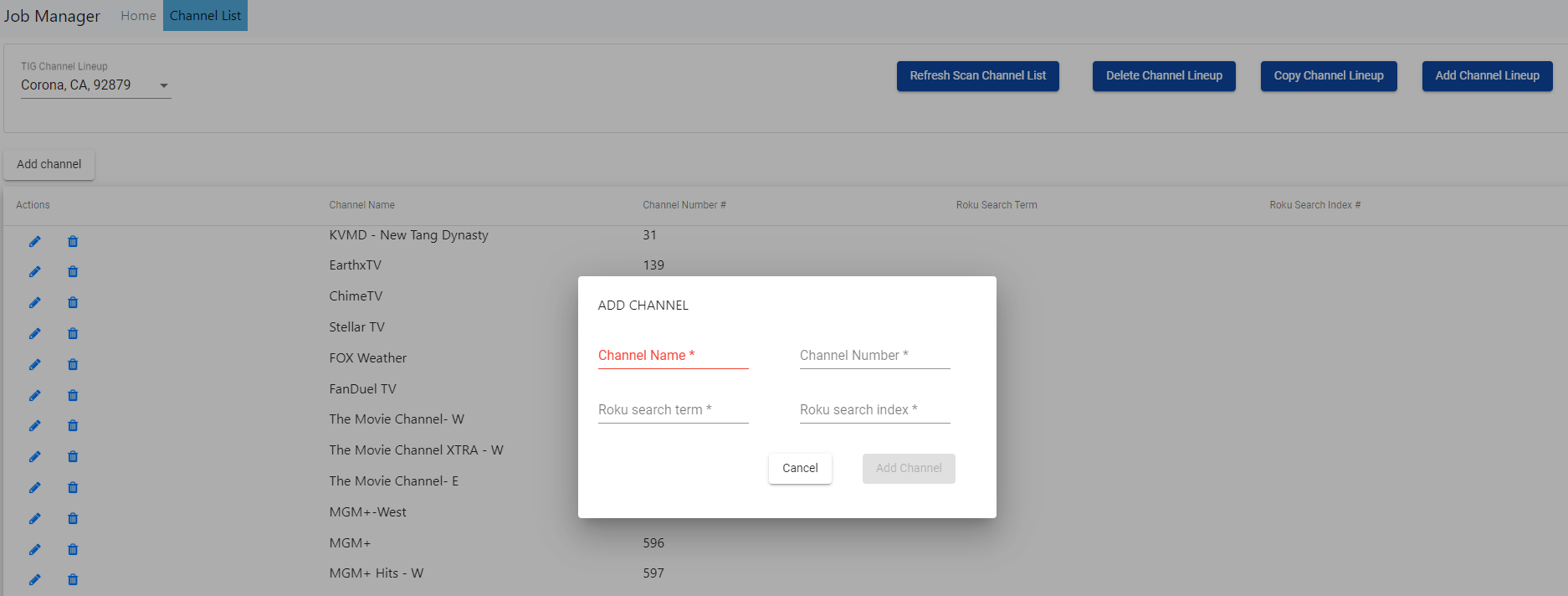This screenshot has height=596, width=1568.
Task: Delete The Movie Channel XTRA - W
Action: [x=73, y=456]
